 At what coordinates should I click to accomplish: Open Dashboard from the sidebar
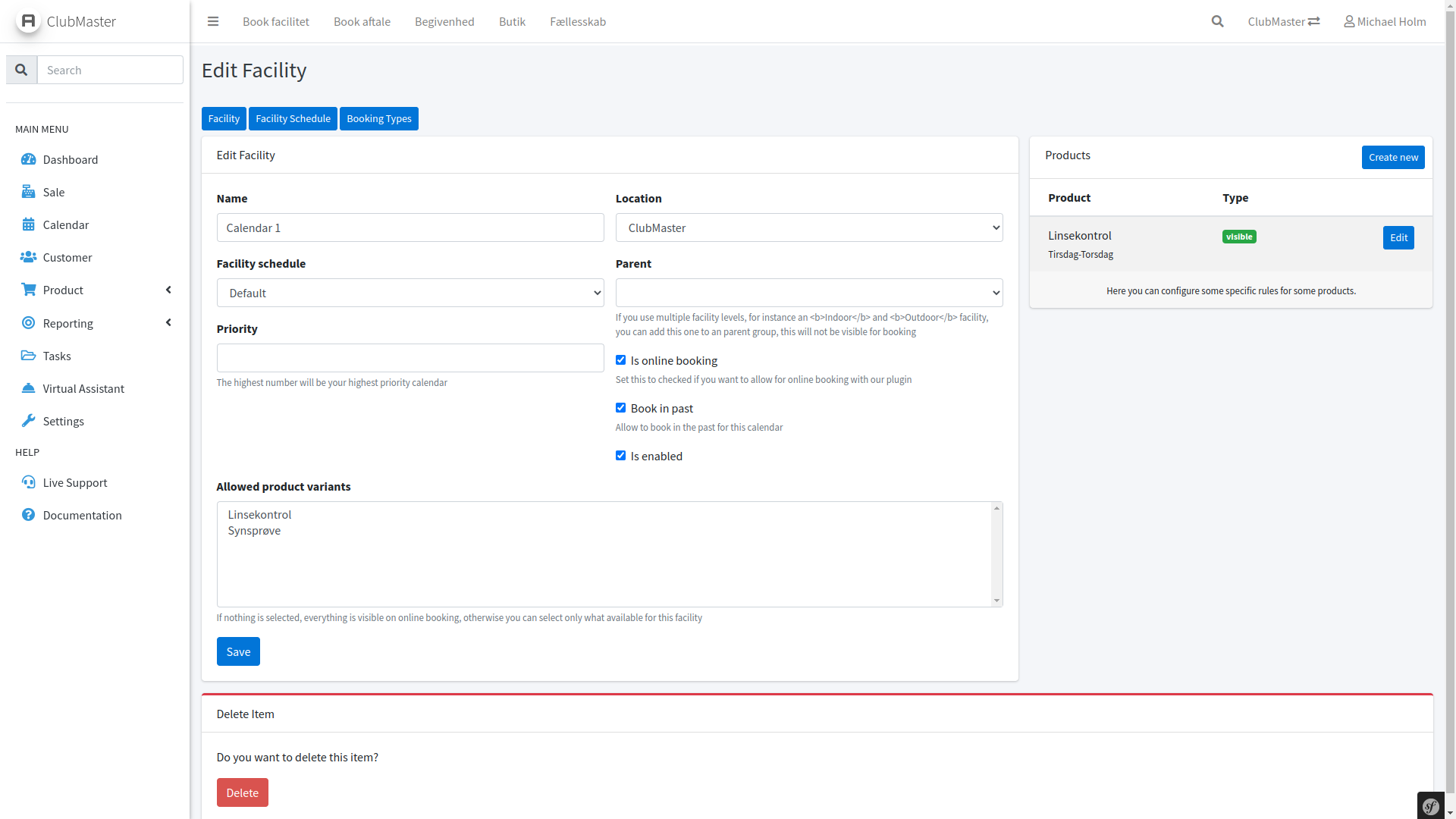(70, 159)
